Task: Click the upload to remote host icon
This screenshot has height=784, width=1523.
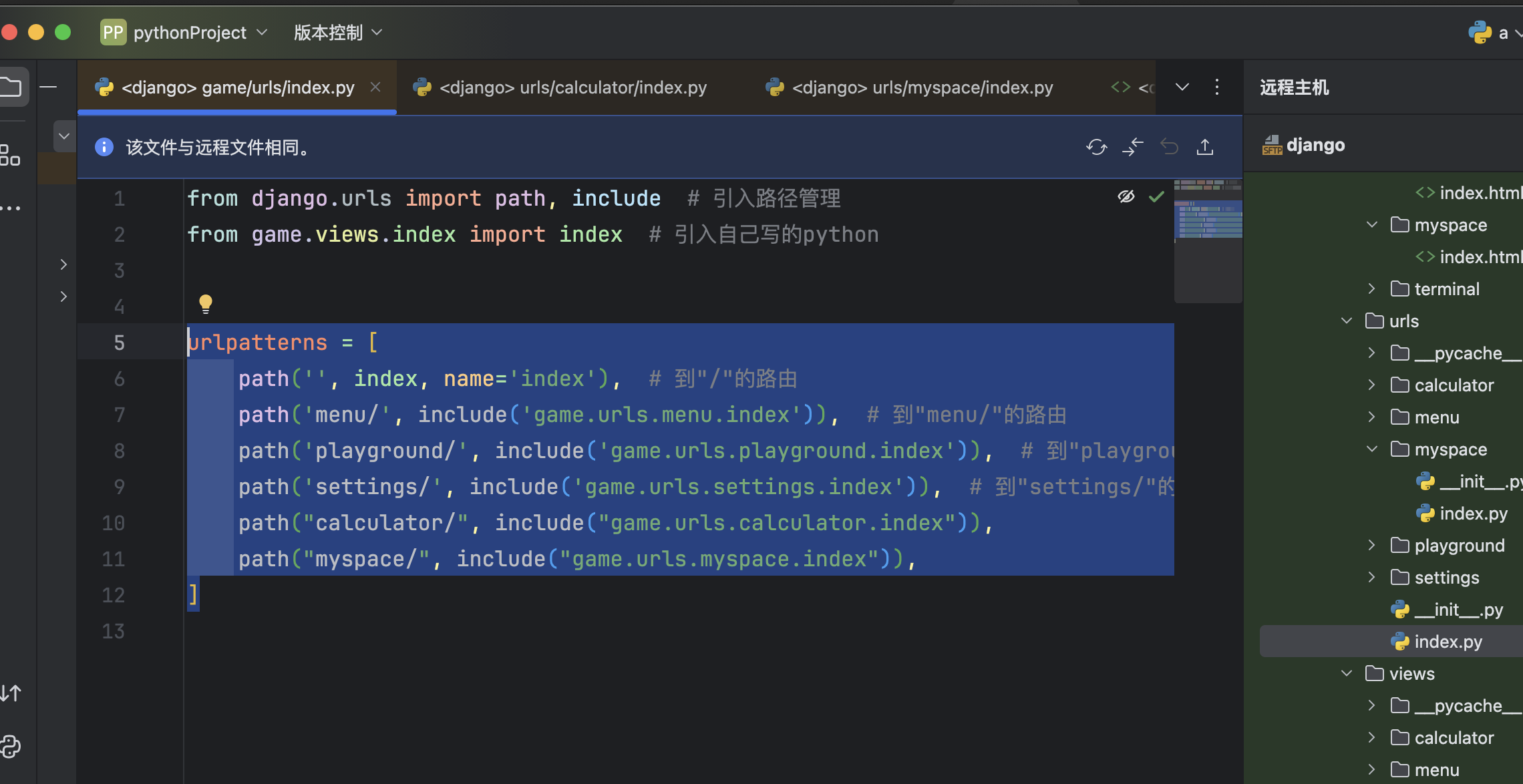Action: 1205,147
